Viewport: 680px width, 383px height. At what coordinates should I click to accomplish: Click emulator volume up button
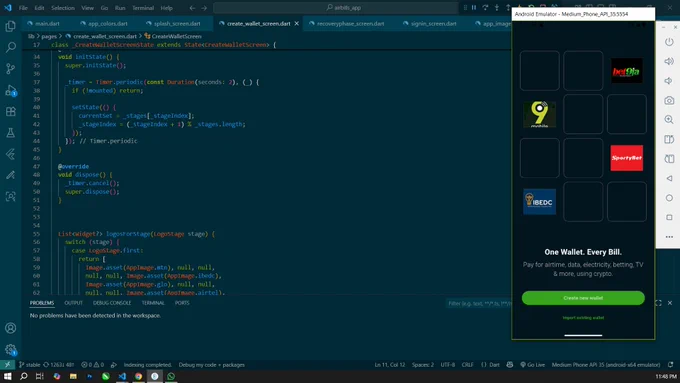click(669, 61)
